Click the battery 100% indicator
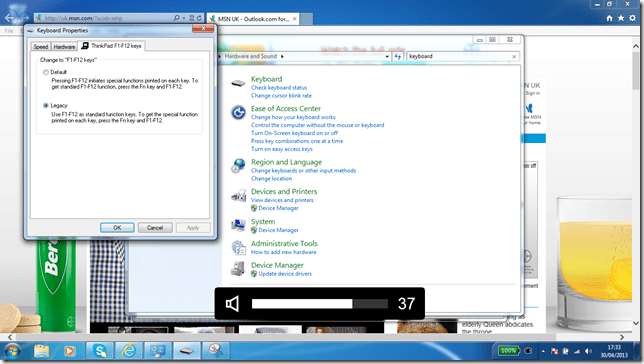 508,351
